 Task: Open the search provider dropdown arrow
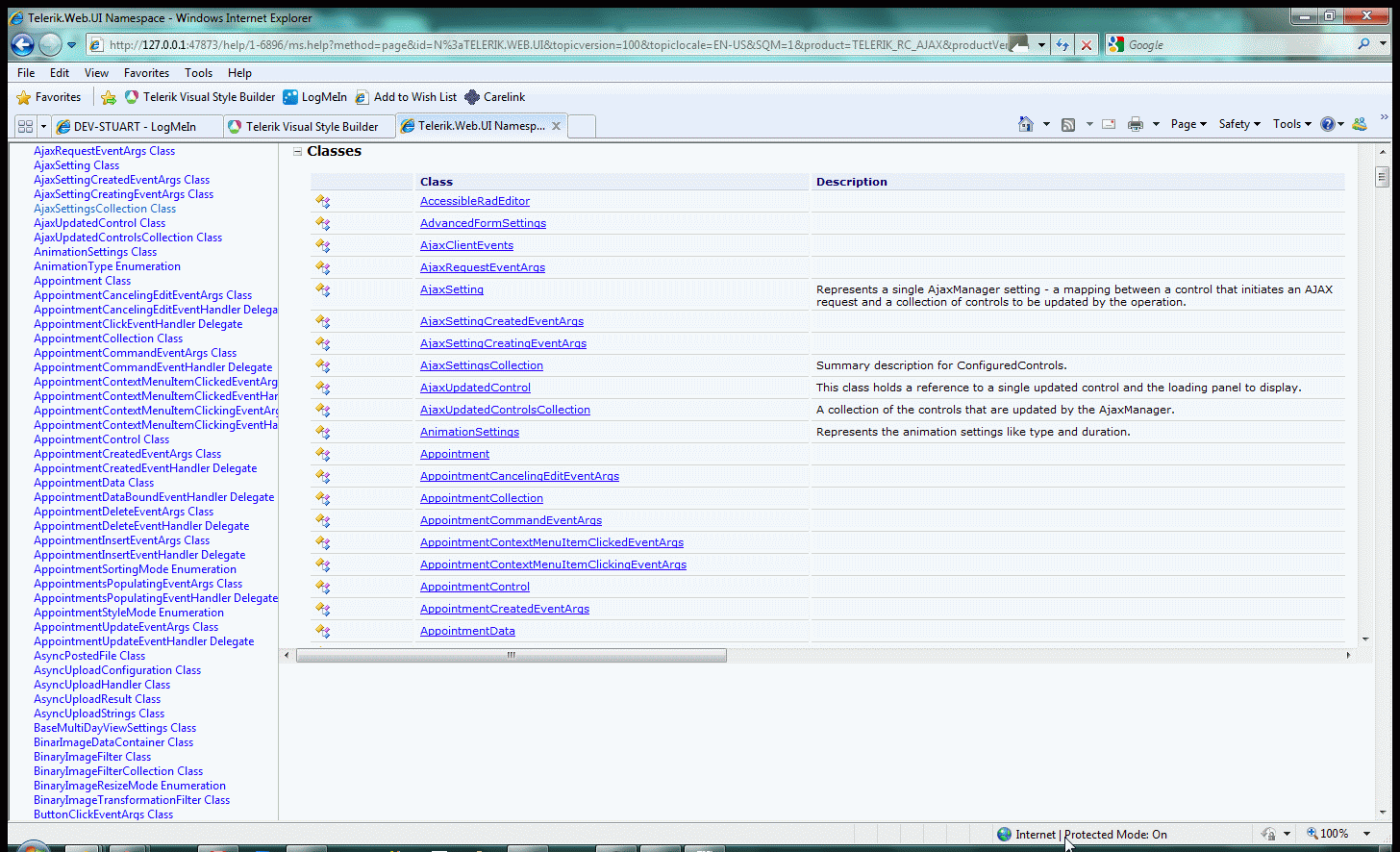point(1384,44)
